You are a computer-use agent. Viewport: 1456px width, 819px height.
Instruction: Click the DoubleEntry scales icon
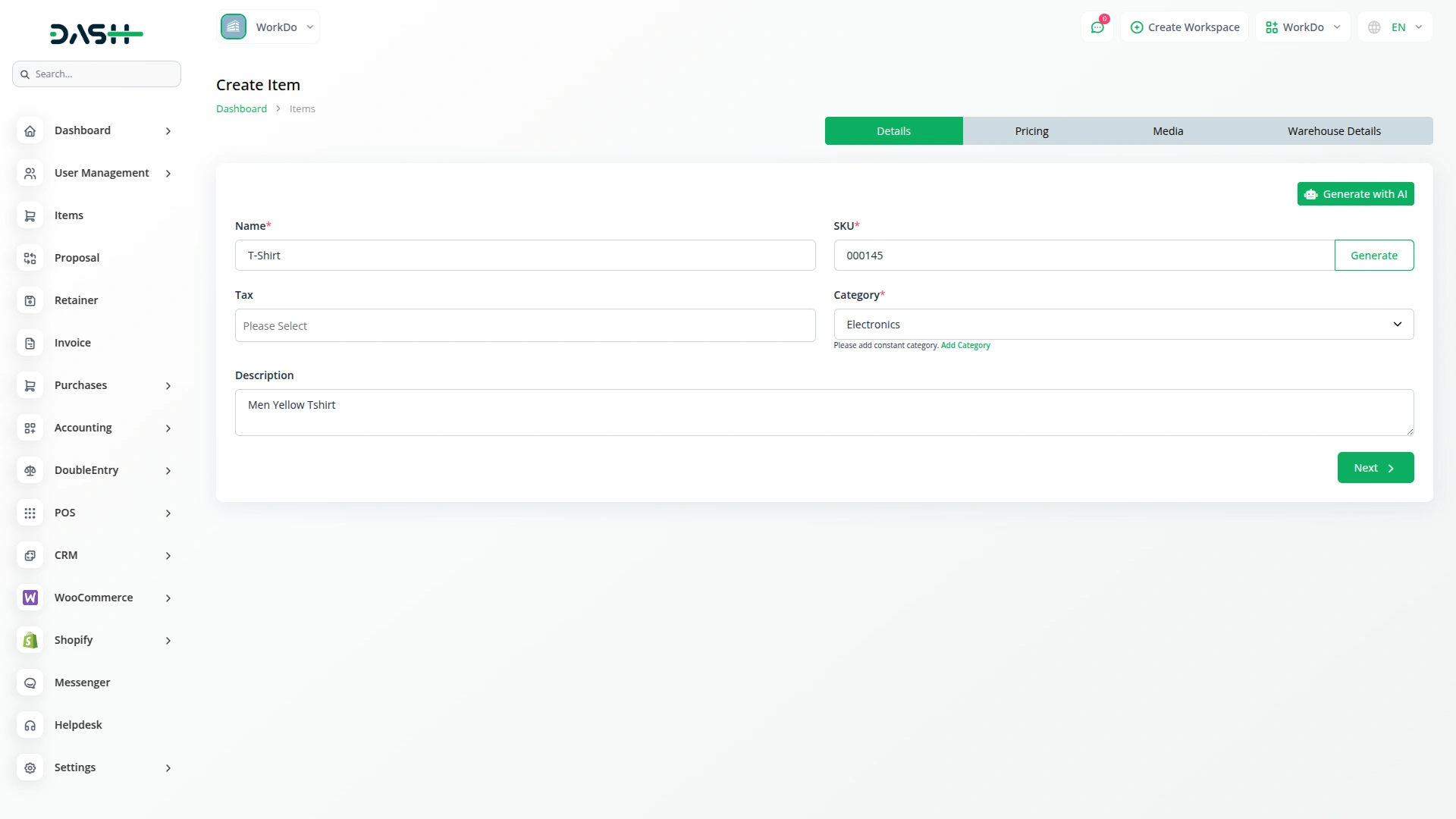(x=30, y=471)
